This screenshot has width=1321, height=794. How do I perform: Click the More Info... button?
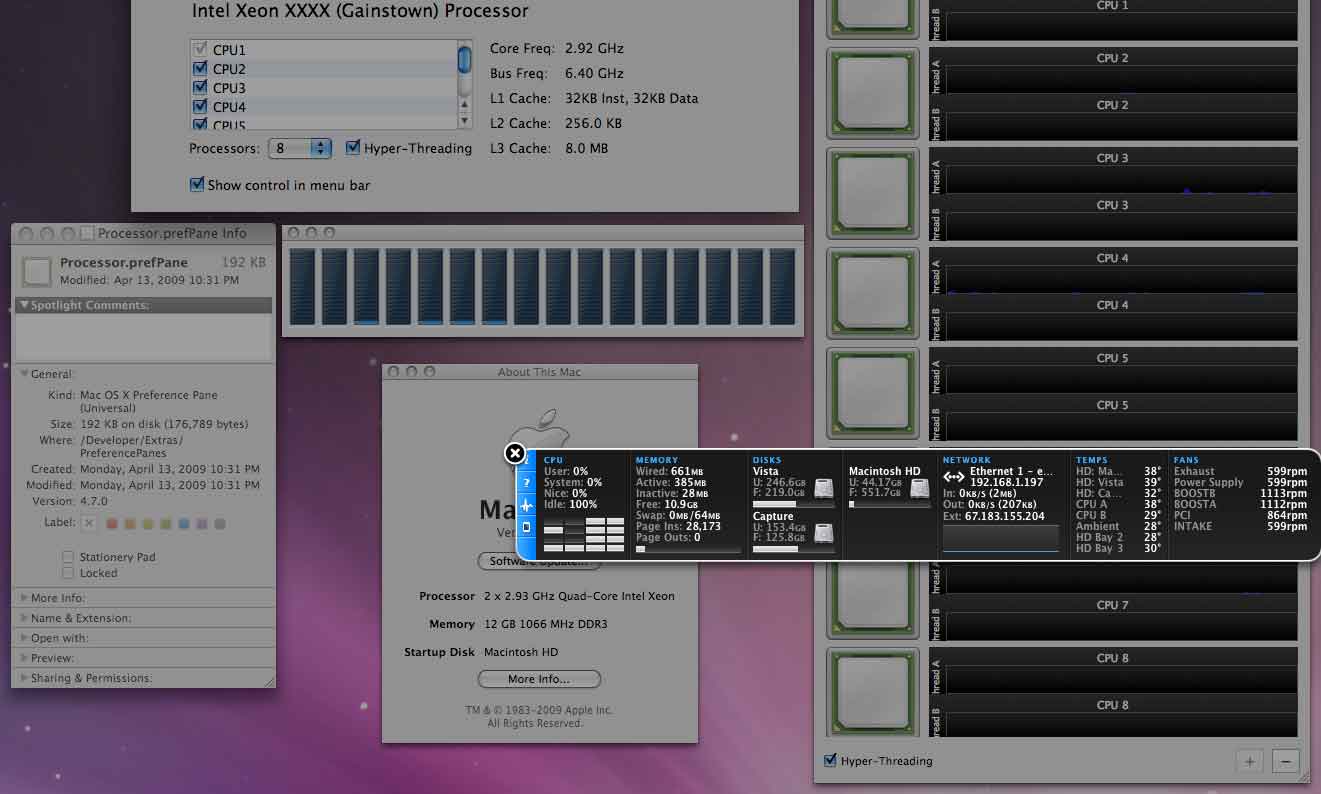tap(539, 679)
